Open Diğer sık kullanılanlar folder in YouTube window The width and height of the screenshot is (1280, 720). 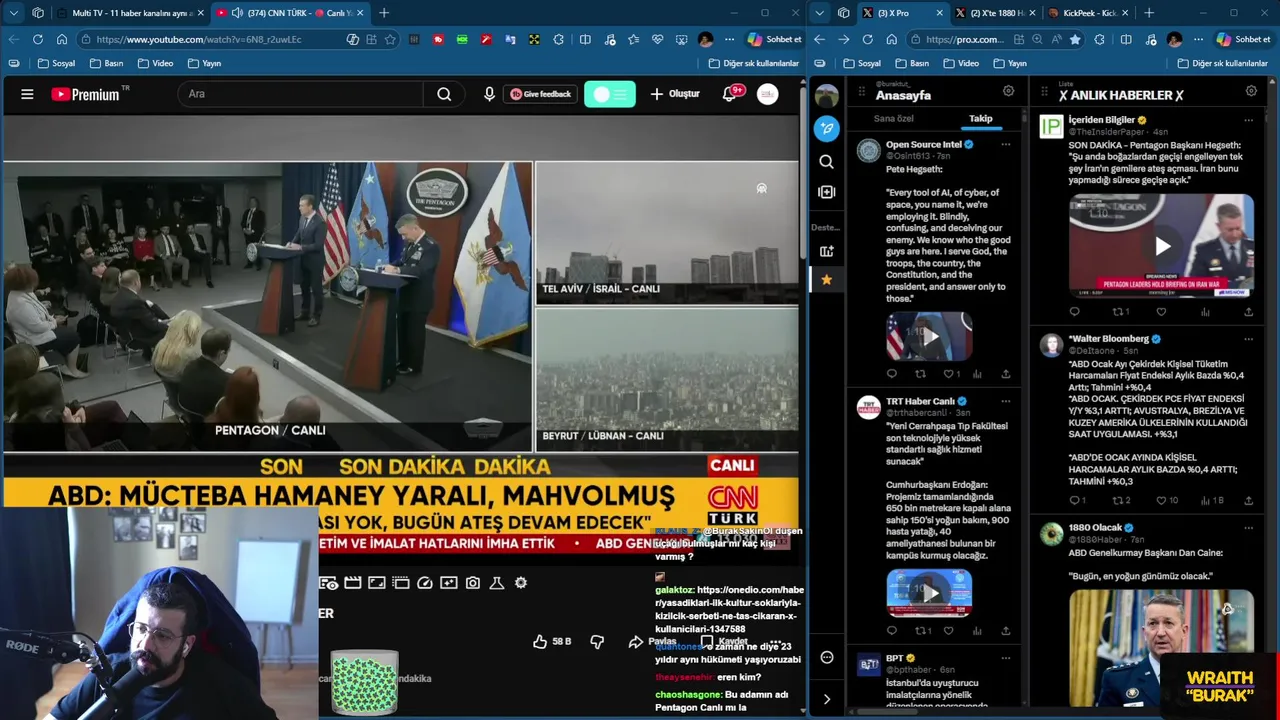tap(754, 63)
